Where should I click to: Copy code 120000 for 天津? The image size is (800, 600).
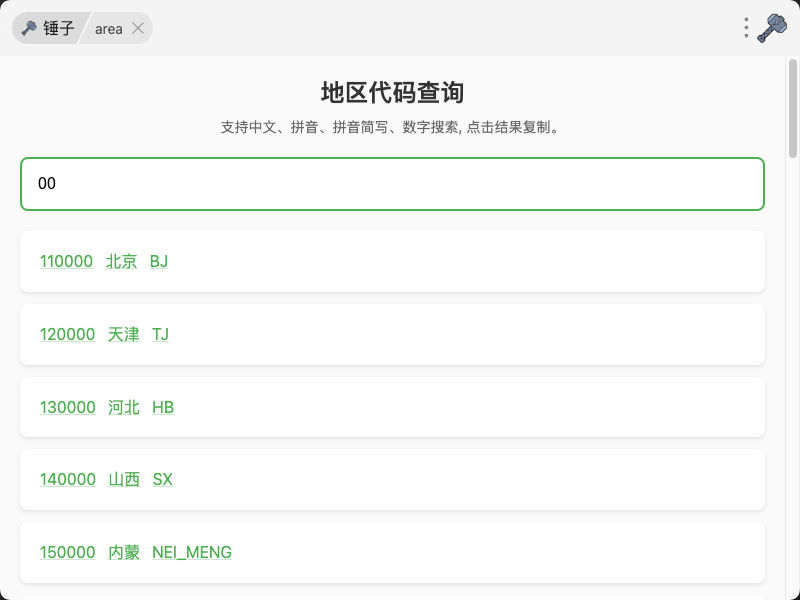(x=67, y=334)
